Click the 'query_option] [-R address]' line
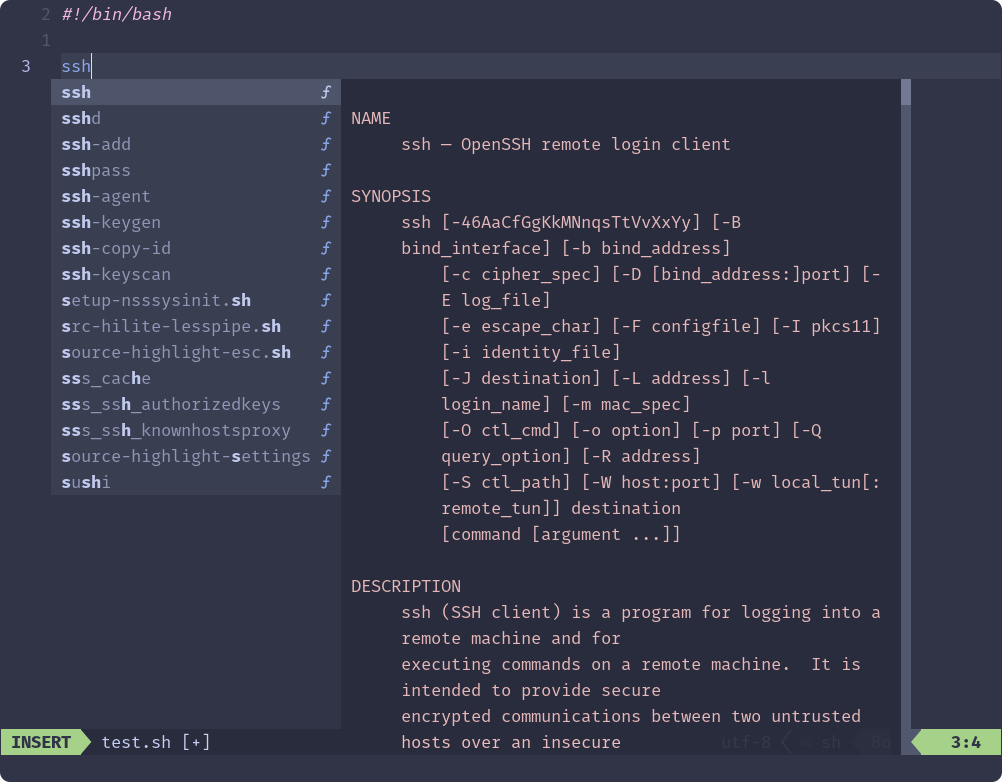The image size is (1002, 782). [571, 457]
